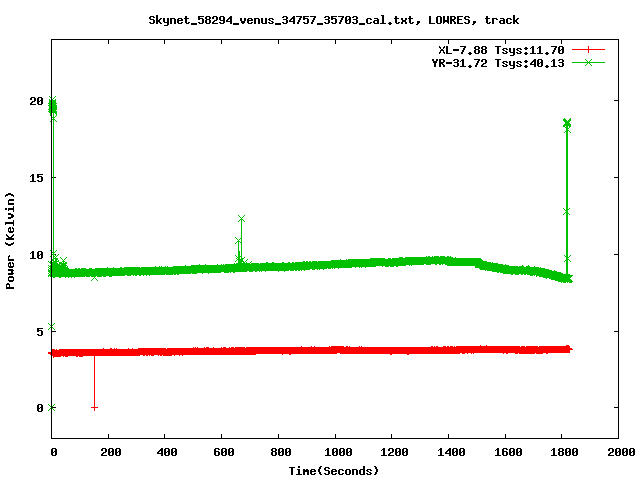
Task: Click the green spike peak near 670 seconds
Action: point(241,219)
